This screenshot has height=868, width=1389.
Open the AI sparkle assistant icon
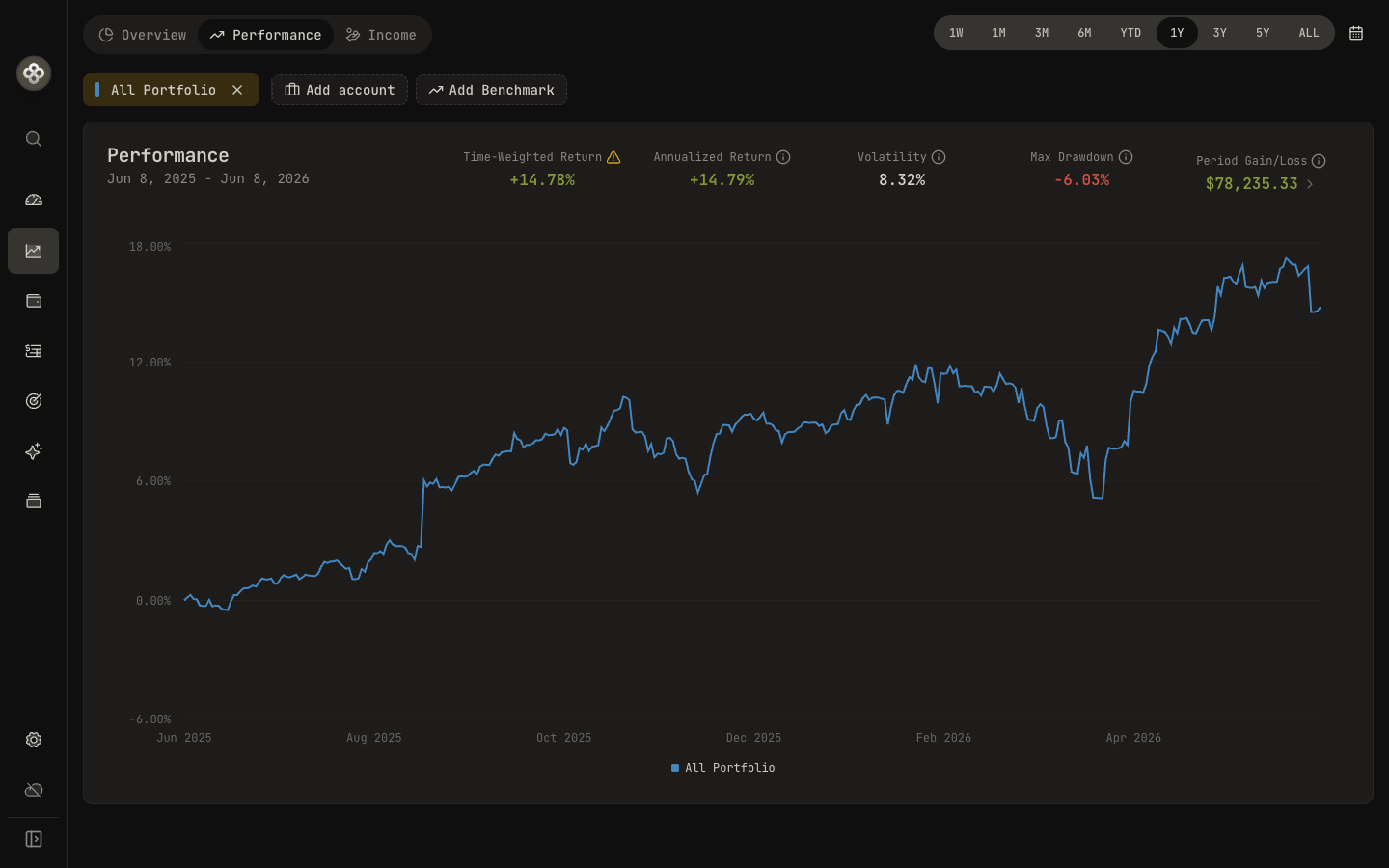pos(34,451)
